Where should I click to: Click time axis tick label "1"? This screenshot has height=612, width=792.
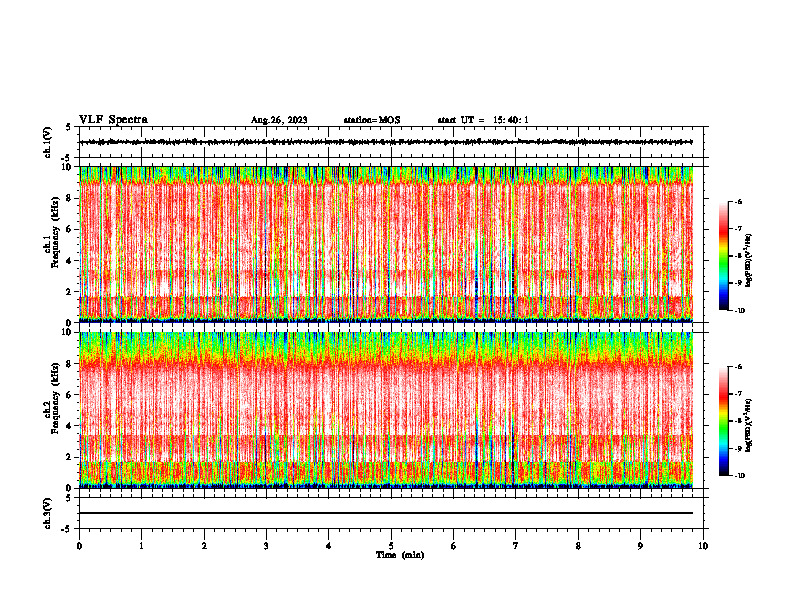click(x=141, y=546)
